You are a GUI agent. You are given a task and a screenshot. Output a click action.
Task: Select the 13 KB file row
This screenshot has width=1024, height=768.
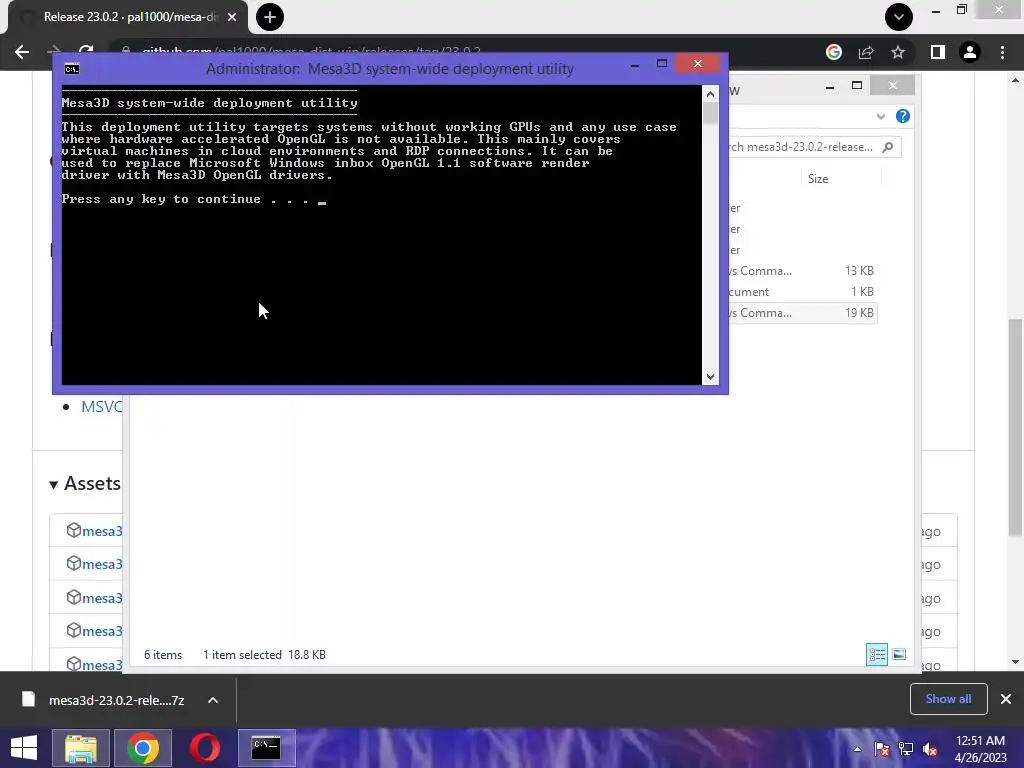point(802,270)
